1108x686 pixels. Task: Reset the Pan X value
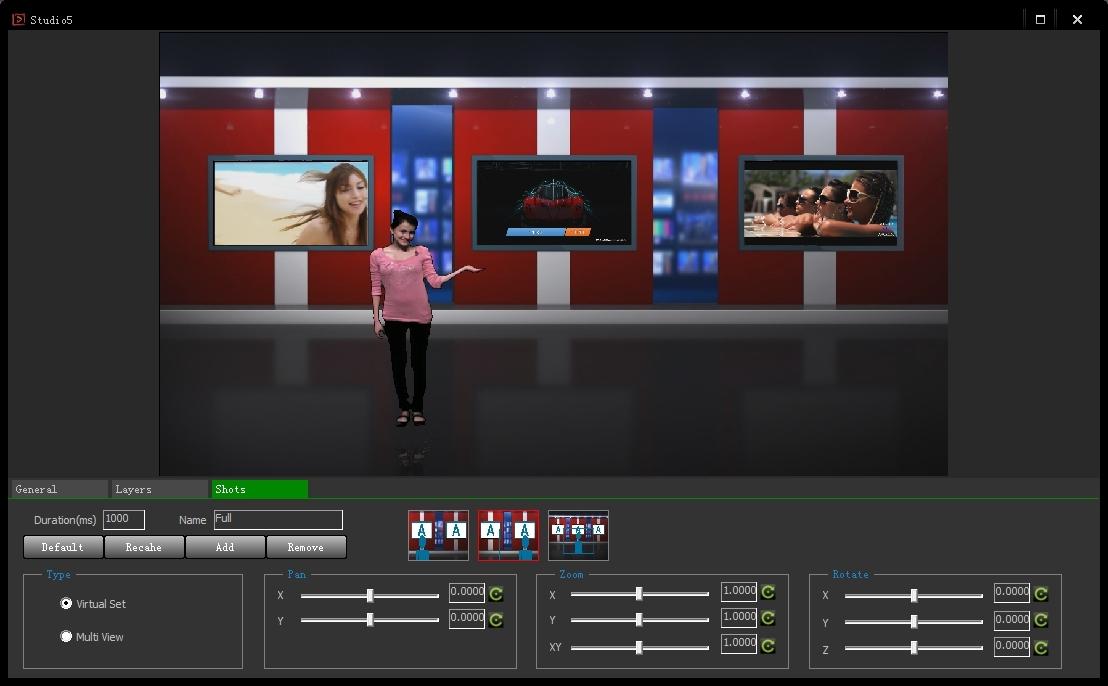coord(496,593)
